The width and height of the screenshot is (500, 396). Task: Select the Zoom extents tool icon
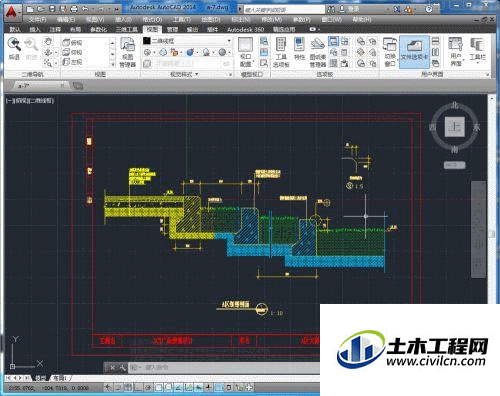pyautogui.click(x=48, y=63)
